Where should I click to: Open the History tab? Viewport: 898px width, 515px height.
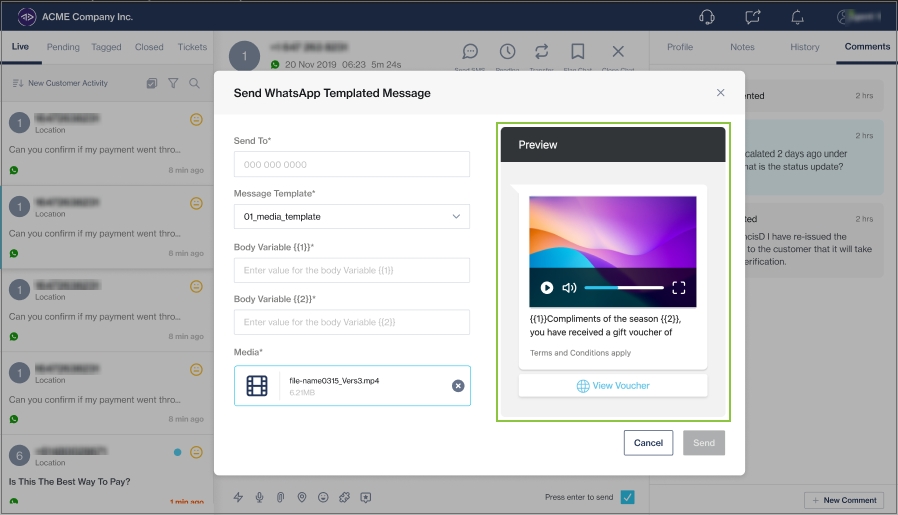tap(804, 47)
